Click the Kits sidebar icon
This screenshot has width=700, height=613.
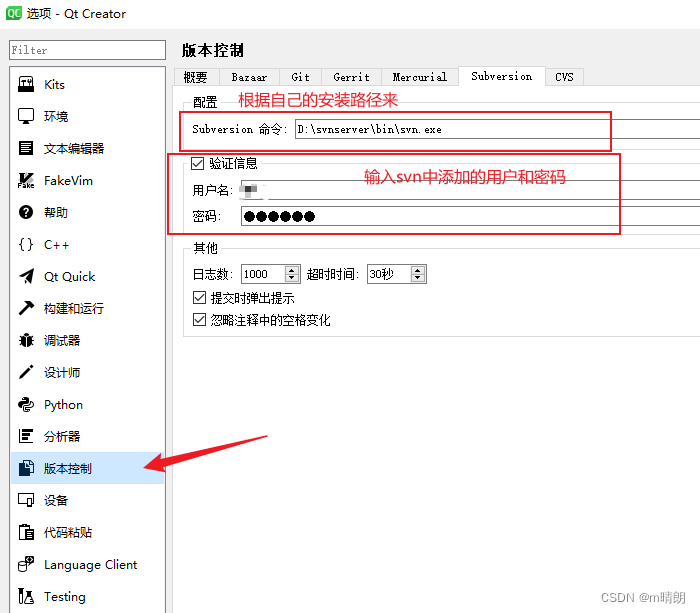pos(26,84)
